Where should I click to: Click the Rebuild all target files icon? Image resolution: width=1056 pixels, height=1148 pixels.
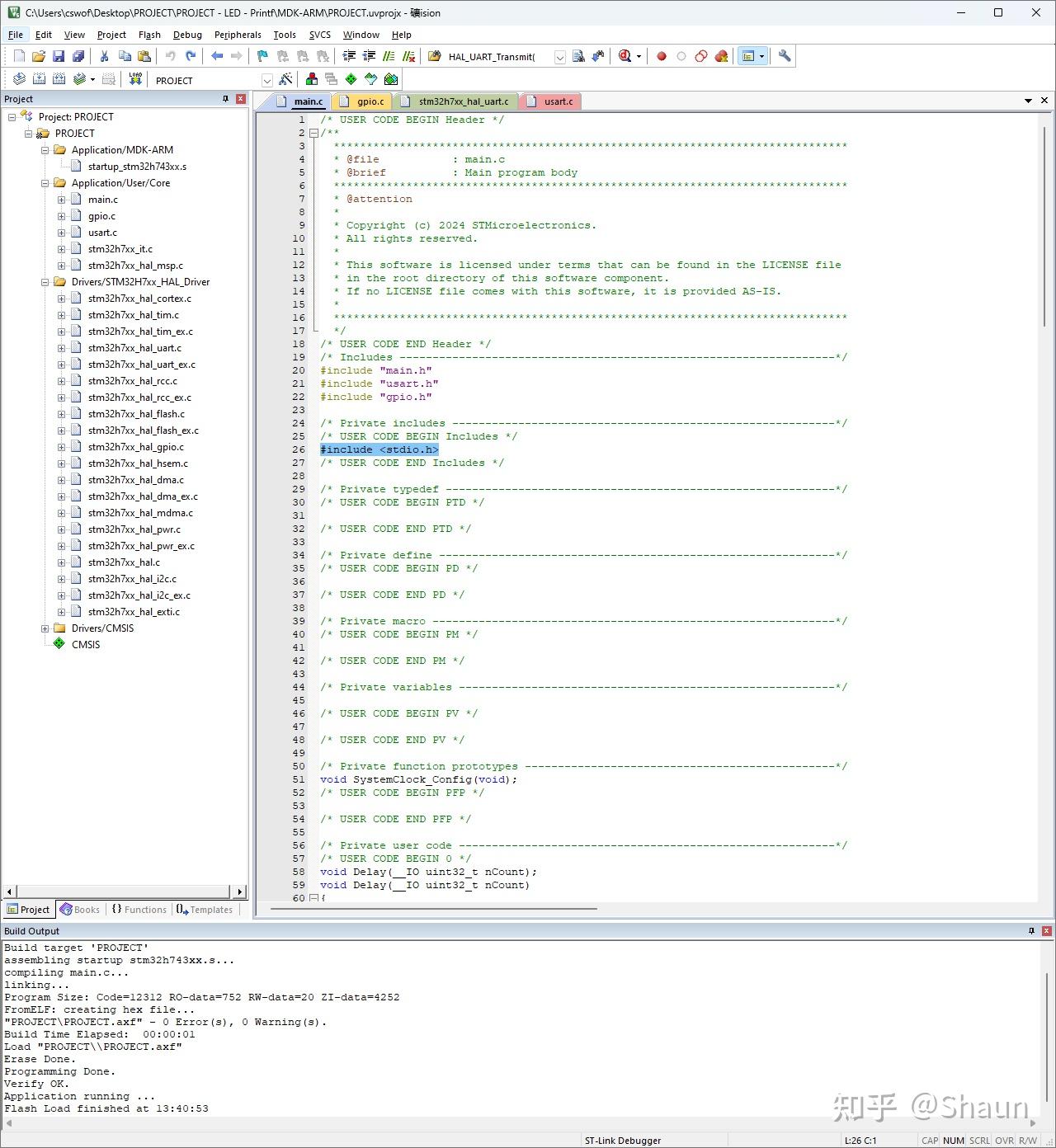[x=59, y=79]
